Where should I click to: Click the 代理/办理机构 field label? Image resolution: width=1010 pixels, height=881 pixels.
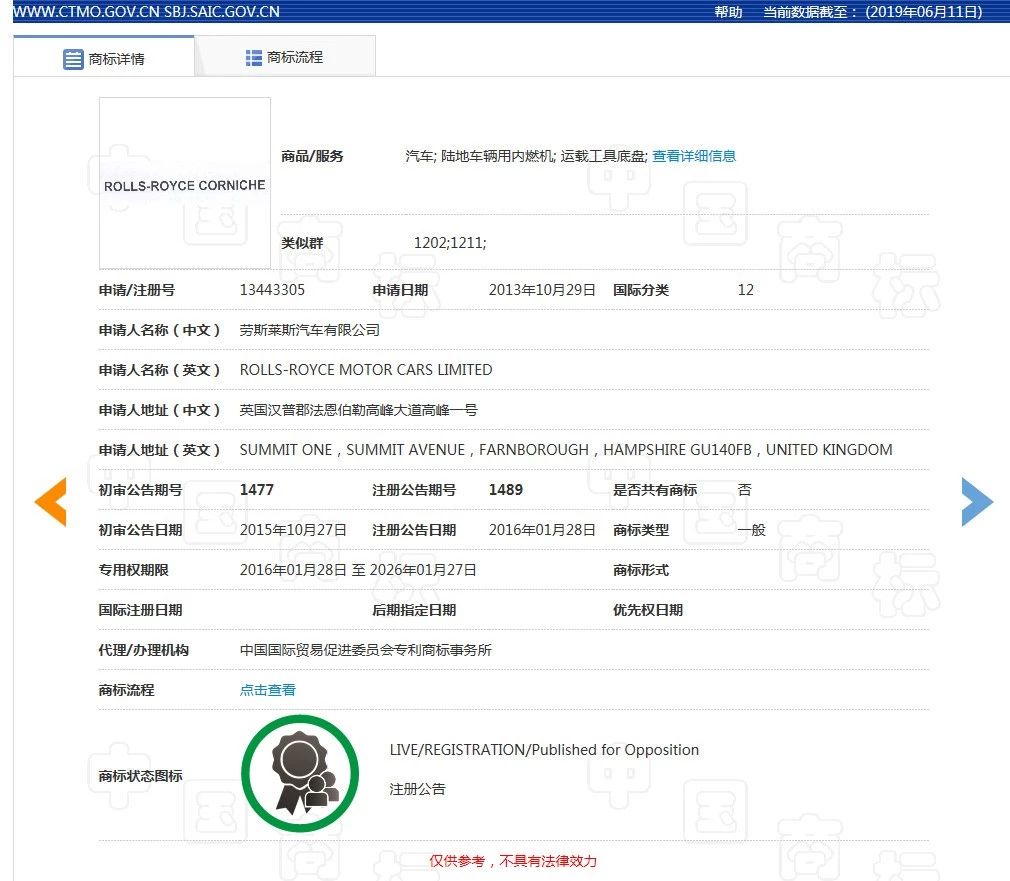143,650
